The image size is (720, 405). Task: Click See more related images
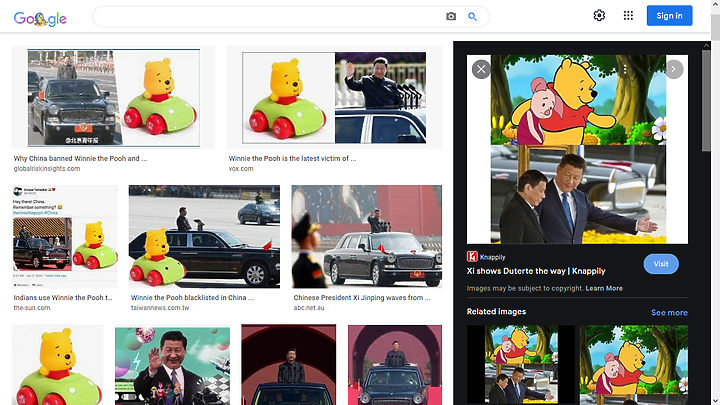[669, 313]
